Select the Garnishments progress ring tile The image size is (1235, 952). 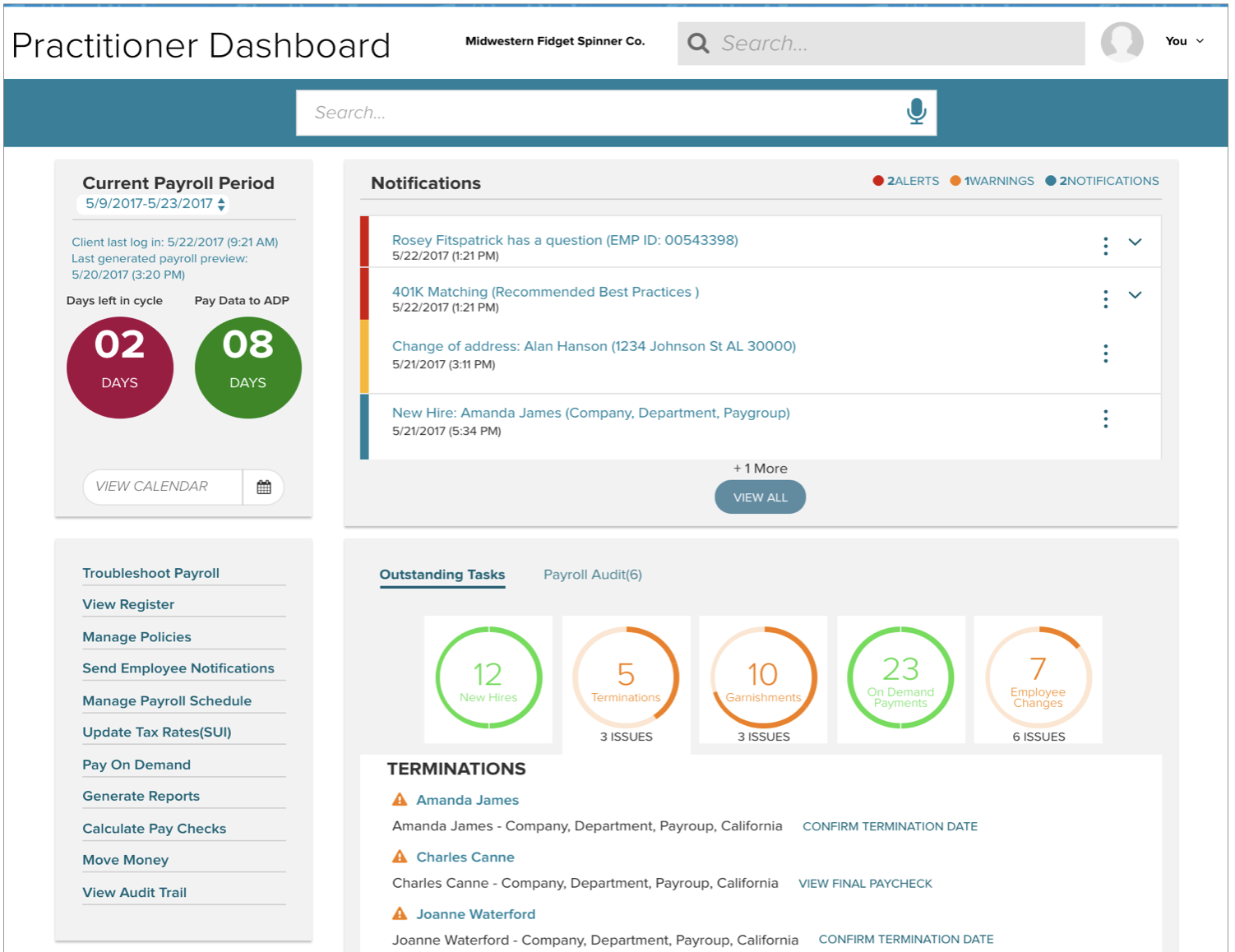pyautogui.click(x=763, y=678)
